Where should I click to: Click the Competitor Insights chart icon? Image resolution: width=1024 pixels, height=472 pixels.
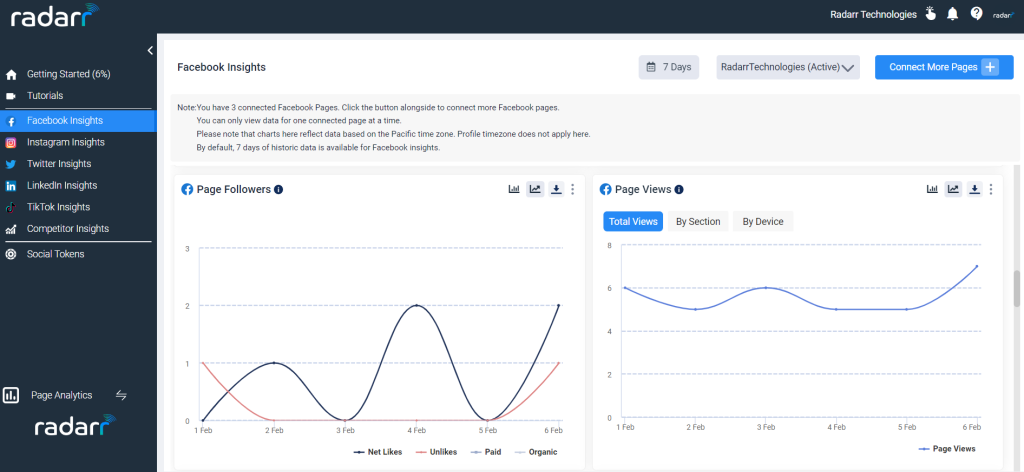[x=10, y=229]
